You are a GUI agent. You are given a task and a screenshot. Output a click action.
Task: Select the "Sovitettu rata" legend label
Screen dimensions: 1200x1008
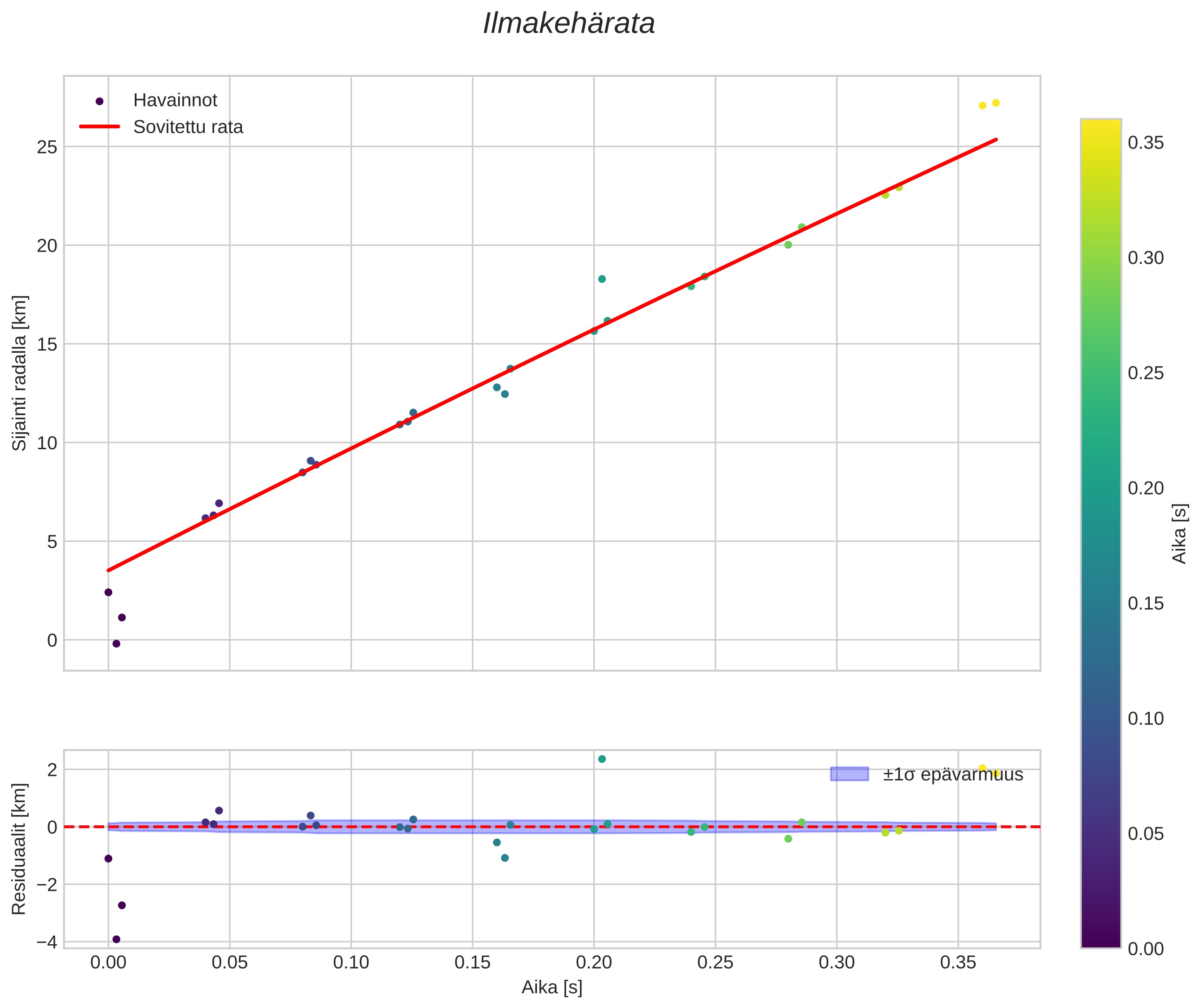click(188, 127)
